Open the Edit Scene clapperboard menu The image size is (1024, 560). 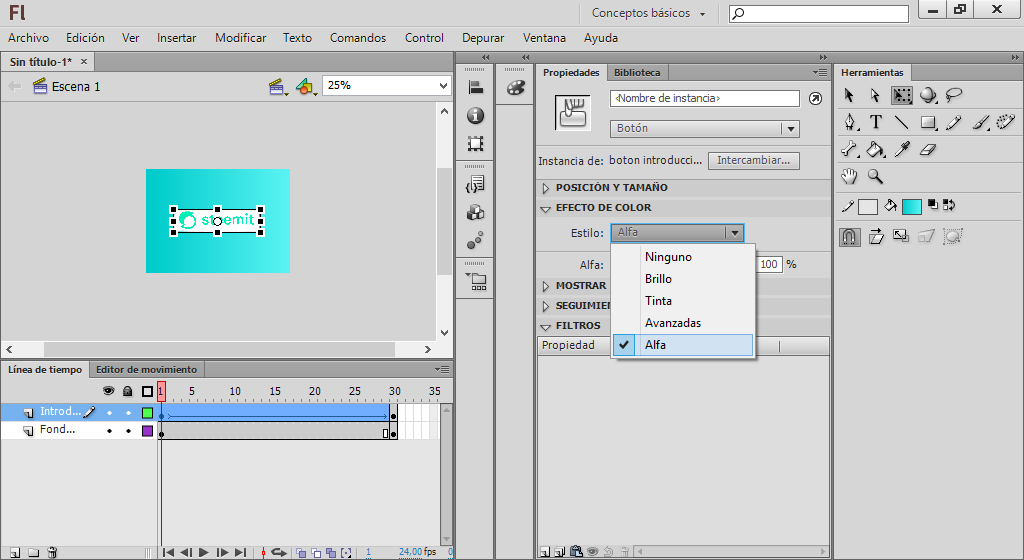tap(278, 86)
